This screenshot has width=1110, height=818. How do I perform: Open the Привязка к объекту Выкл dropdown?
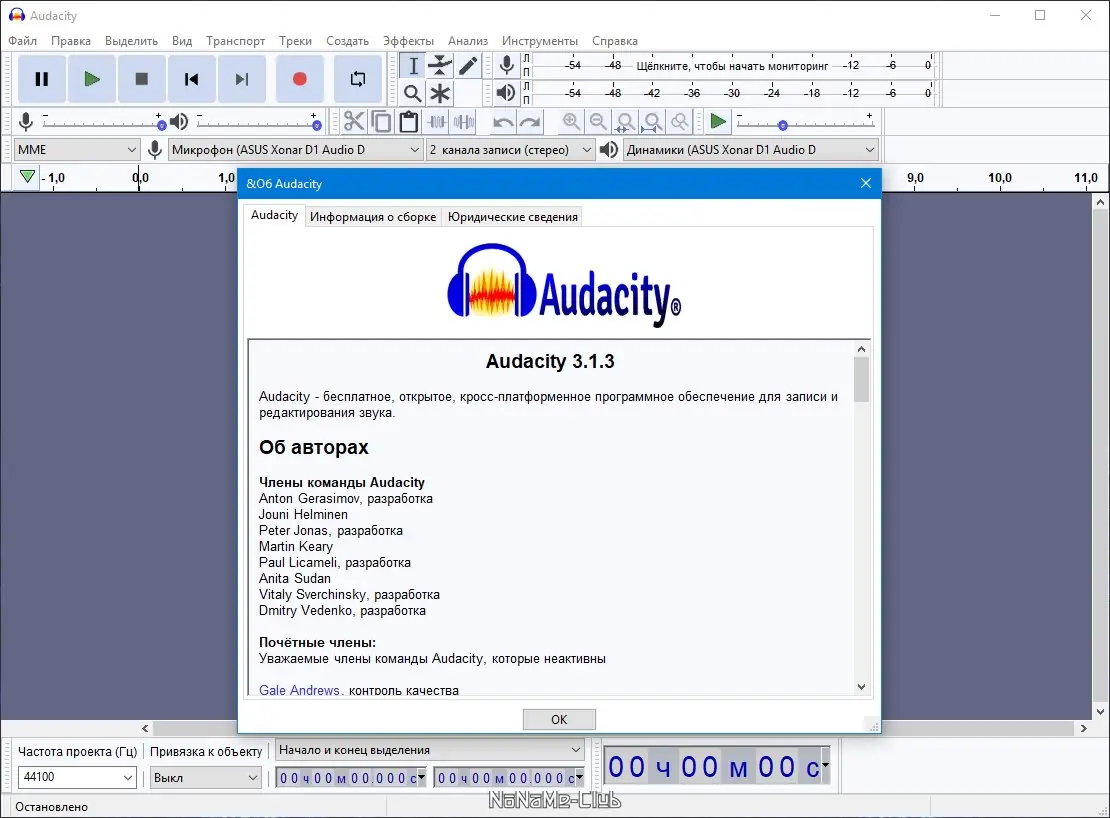pyautogui.click(x=205, y=778)
